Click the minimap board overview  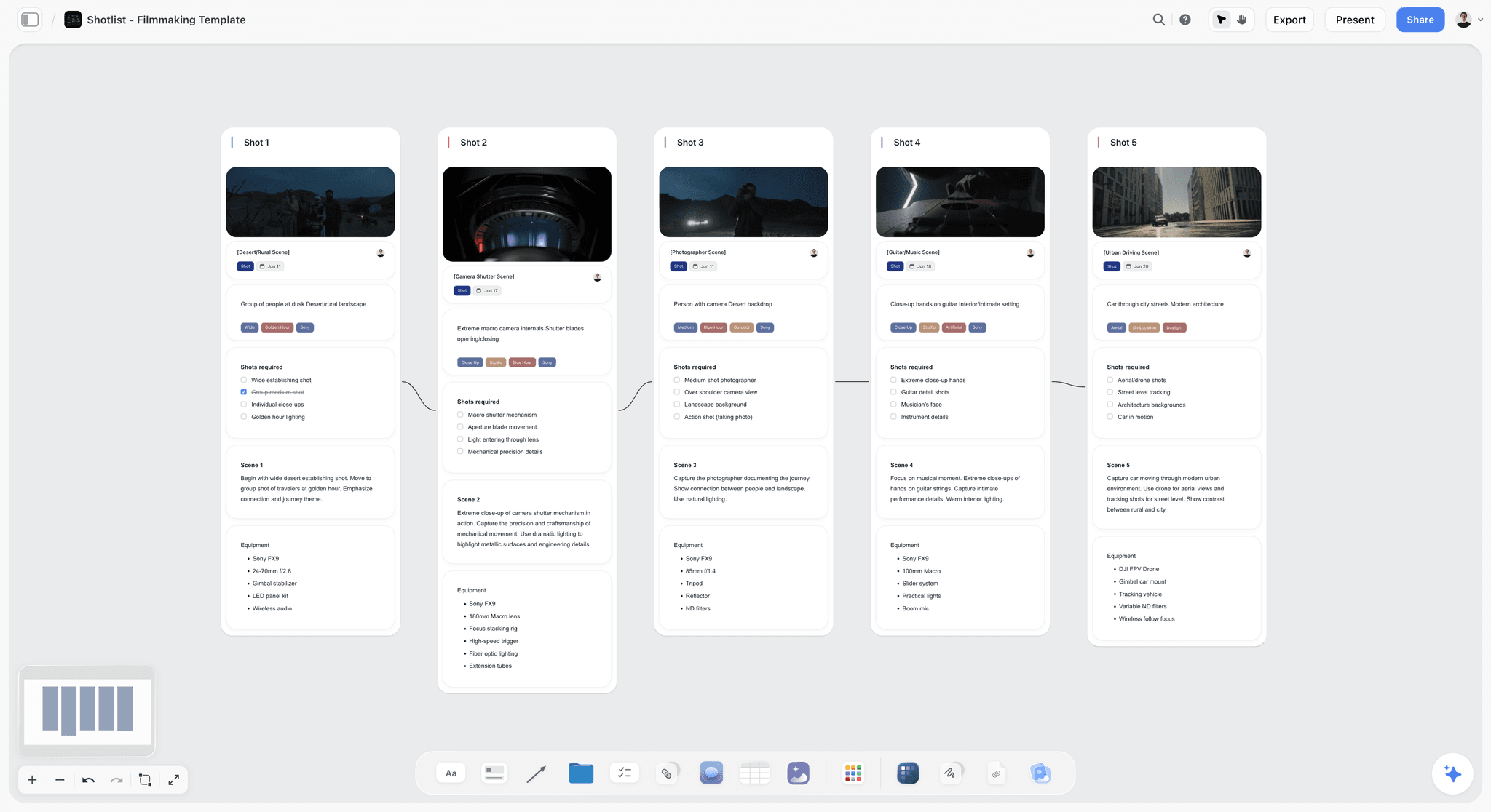(x=87, y=712)
